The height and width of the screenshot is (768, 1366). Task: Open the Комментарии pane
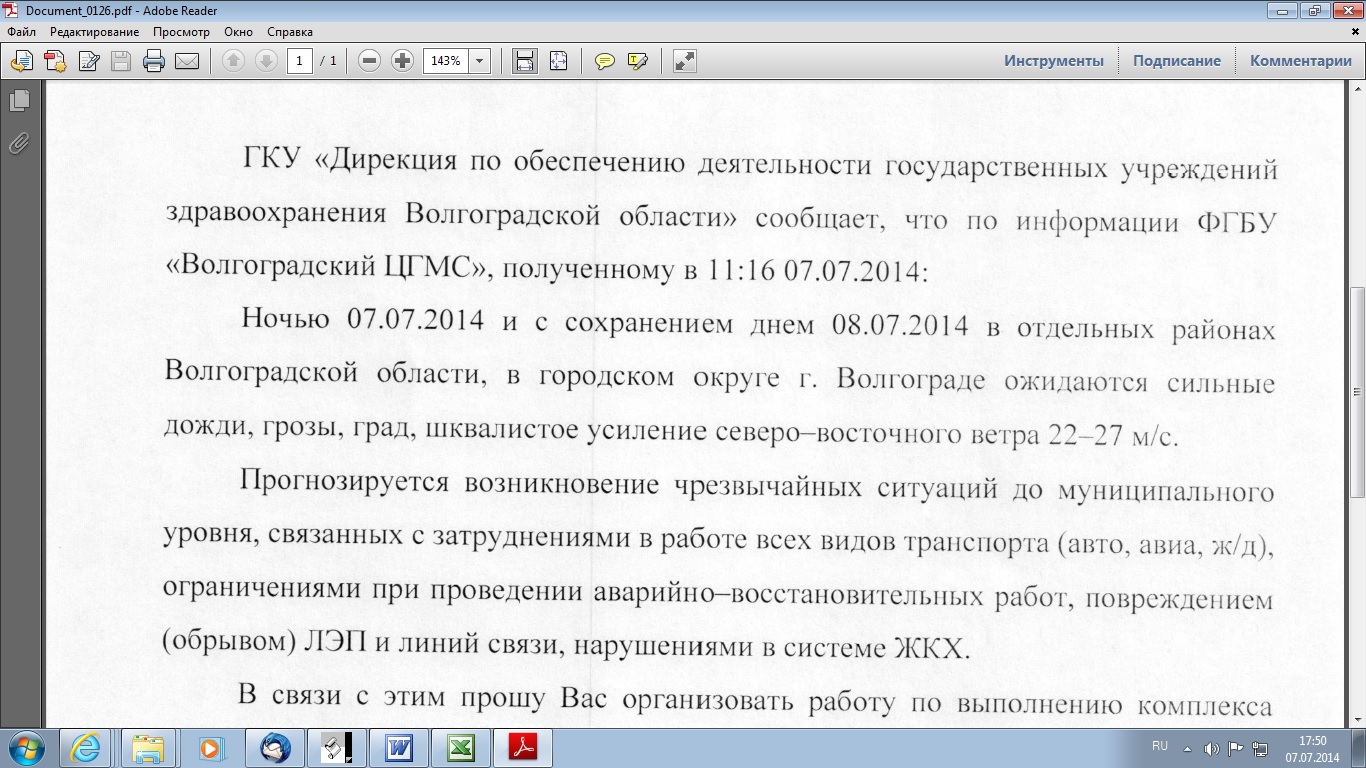pyautogui.click(x=1301, y=61)
